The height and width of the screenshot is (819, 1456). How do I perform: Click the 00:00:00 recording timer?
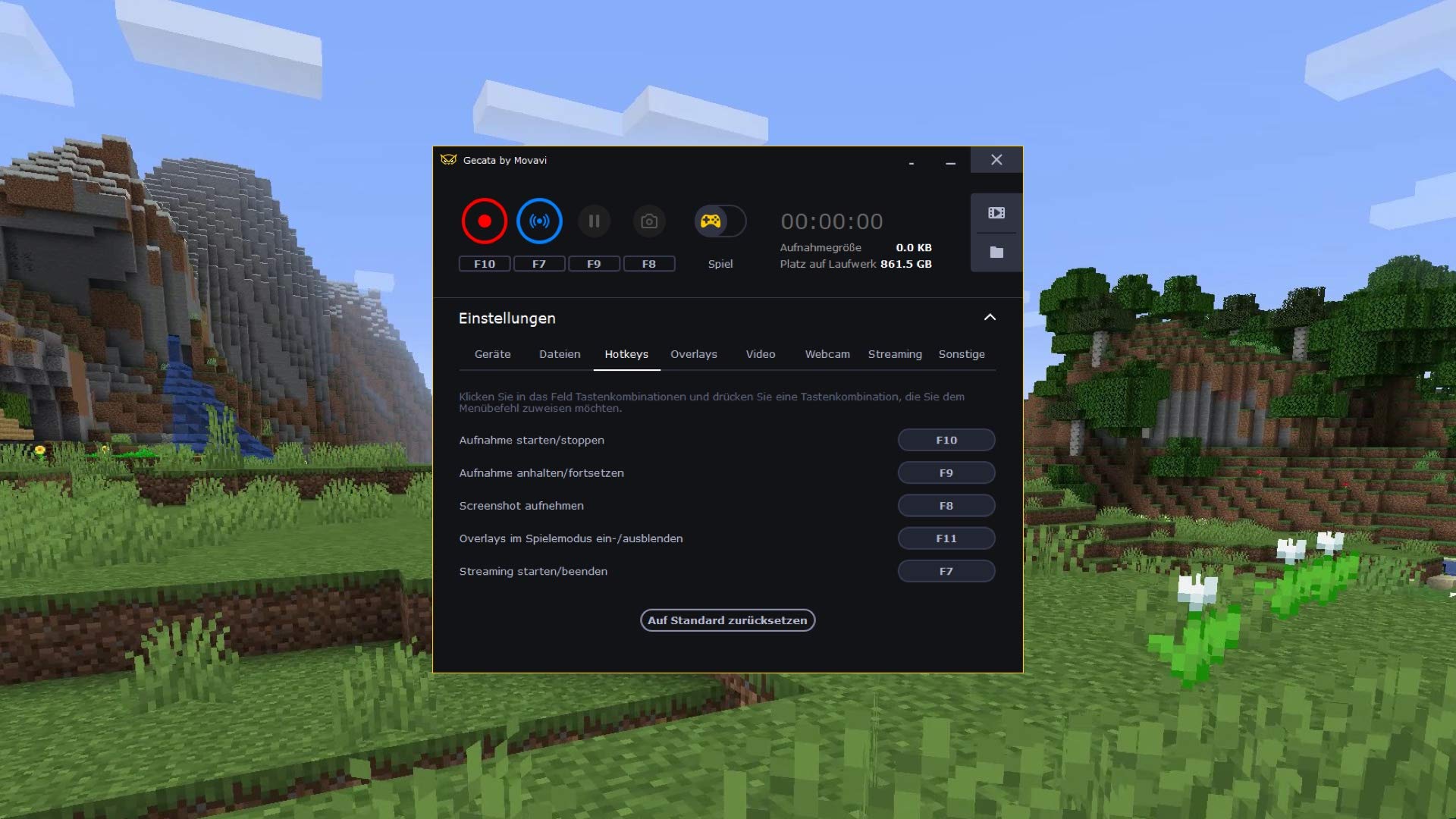click(x=832, y=221)
